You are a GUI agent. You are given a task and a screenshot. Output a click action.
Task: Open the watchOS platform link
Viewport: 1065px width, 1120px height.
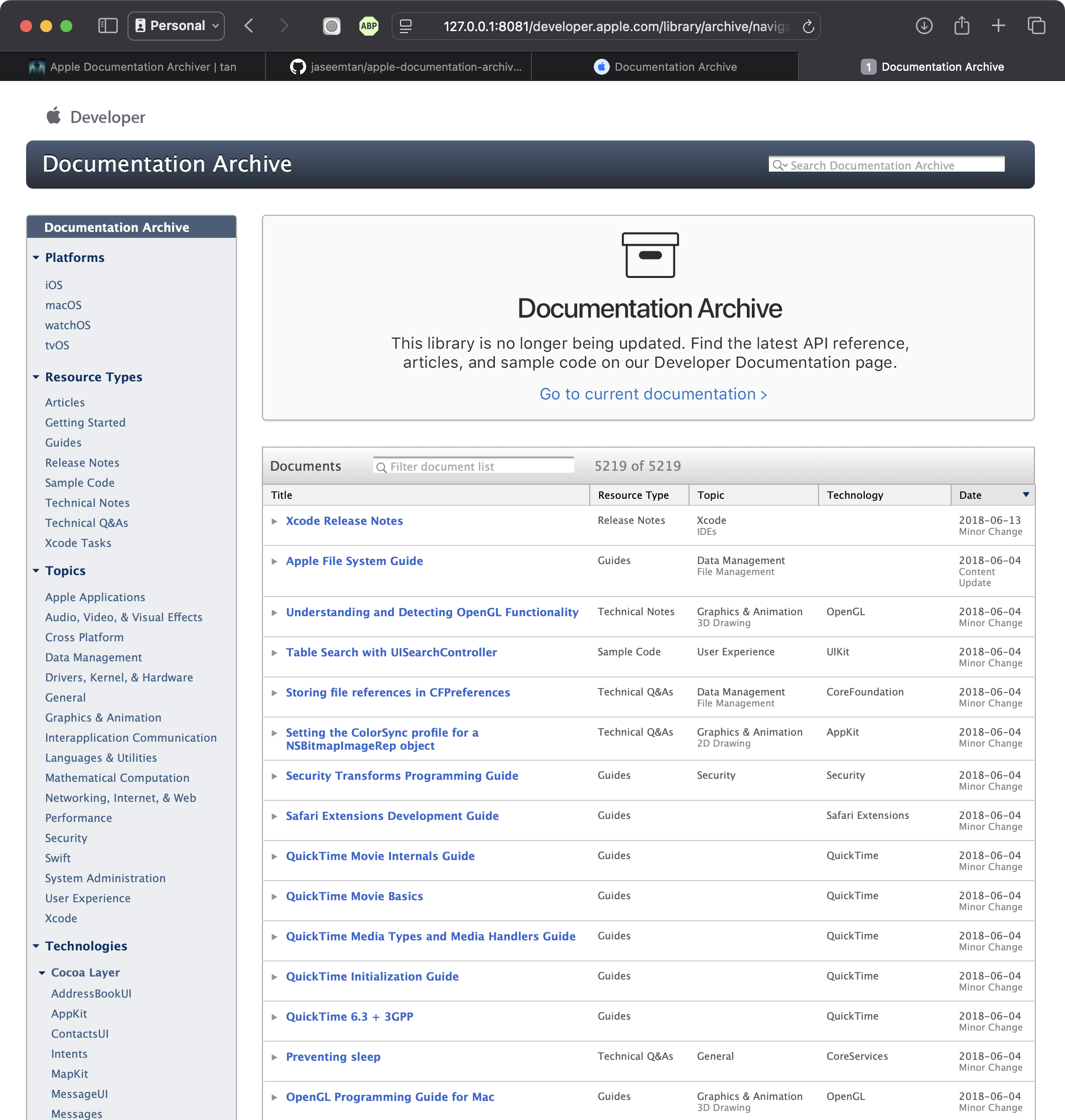coord(68,325)
